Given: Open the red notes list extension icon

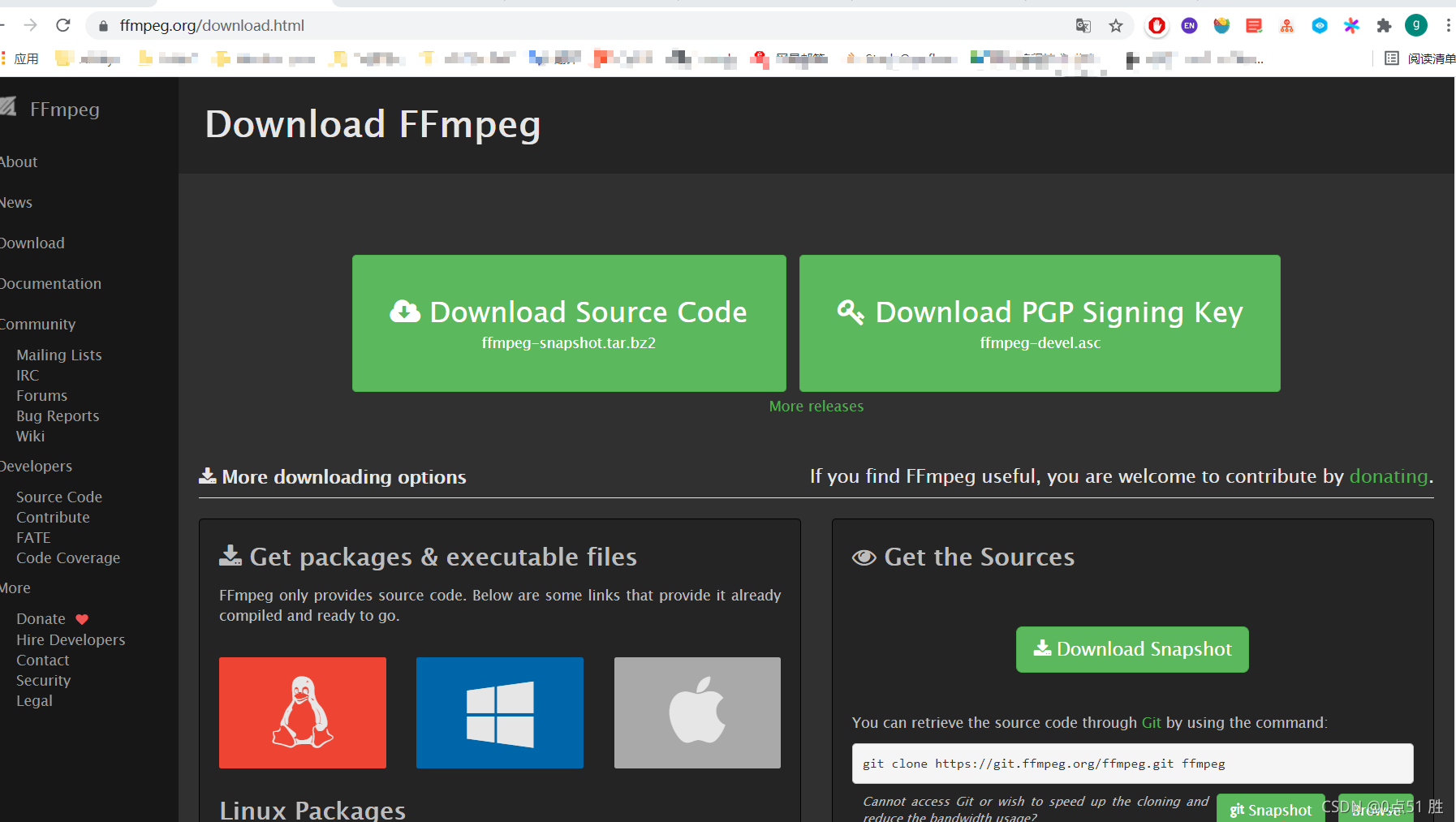Looking at the screenshot, I should click(x=1254, y=26).
